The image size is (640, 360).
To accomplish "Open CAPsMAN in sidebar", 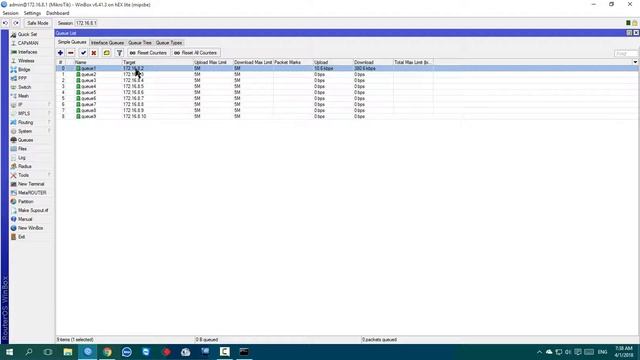I will pyautogui.click(x=28, y=43).
